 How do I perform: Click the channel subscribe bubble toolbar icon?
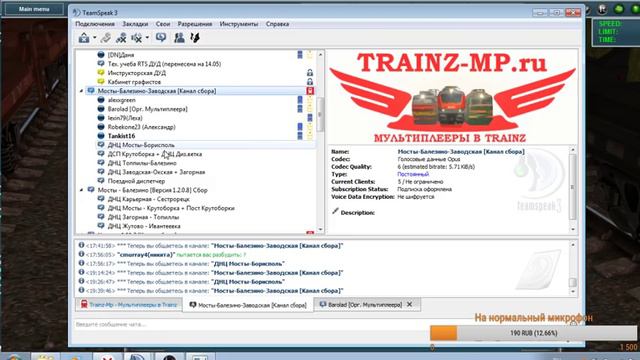pos(161,38)
